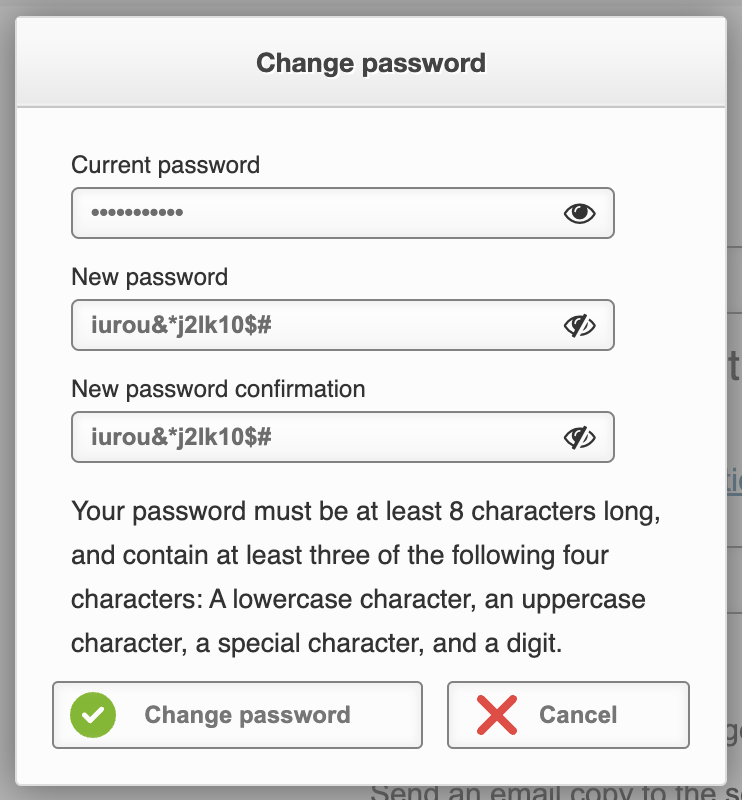Click the green checkmark icon
Image resolution: width=742 pixels, height=800 pixels.
[x=93, y=715]
